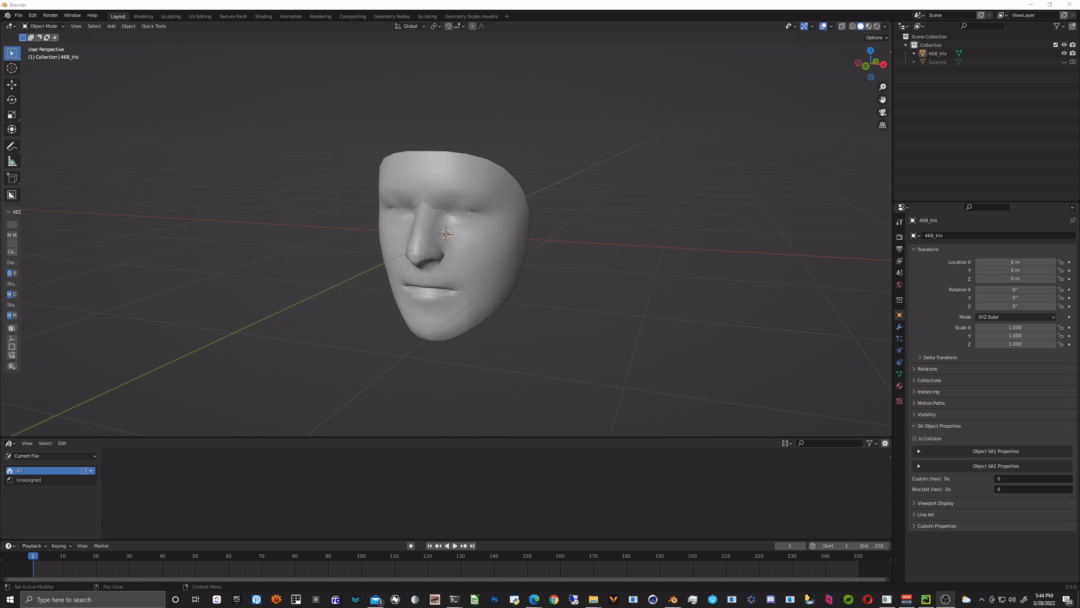The image size is (1080, 608).
Task: Play the timeline animation
Action: 455,546
